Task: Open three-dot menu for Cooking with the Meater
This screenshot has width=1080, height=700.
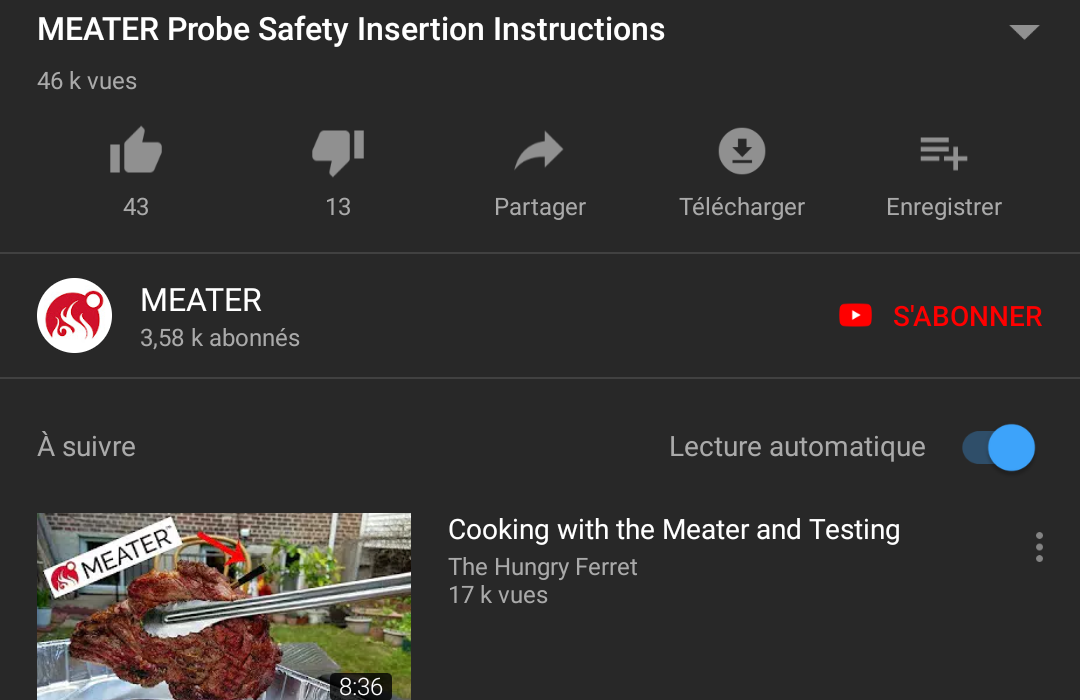Action: coord(1039,547)
